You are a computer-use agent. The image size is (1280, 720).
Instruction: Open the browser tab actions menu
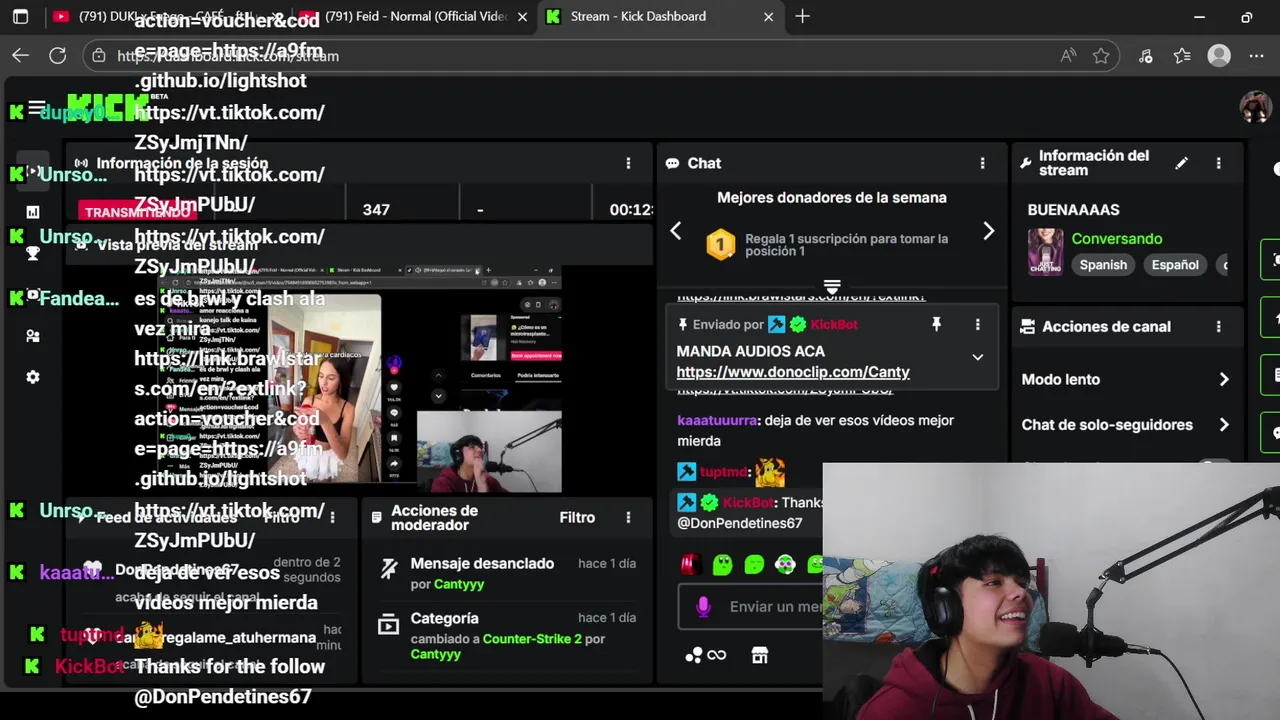[20, 17]
